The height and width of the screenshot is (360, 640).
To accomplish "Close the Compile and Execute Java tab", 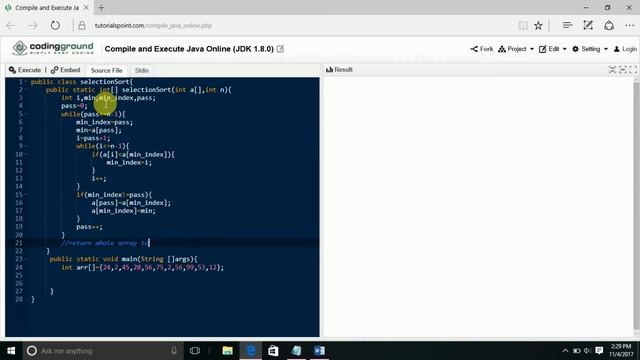I will 86,7.
